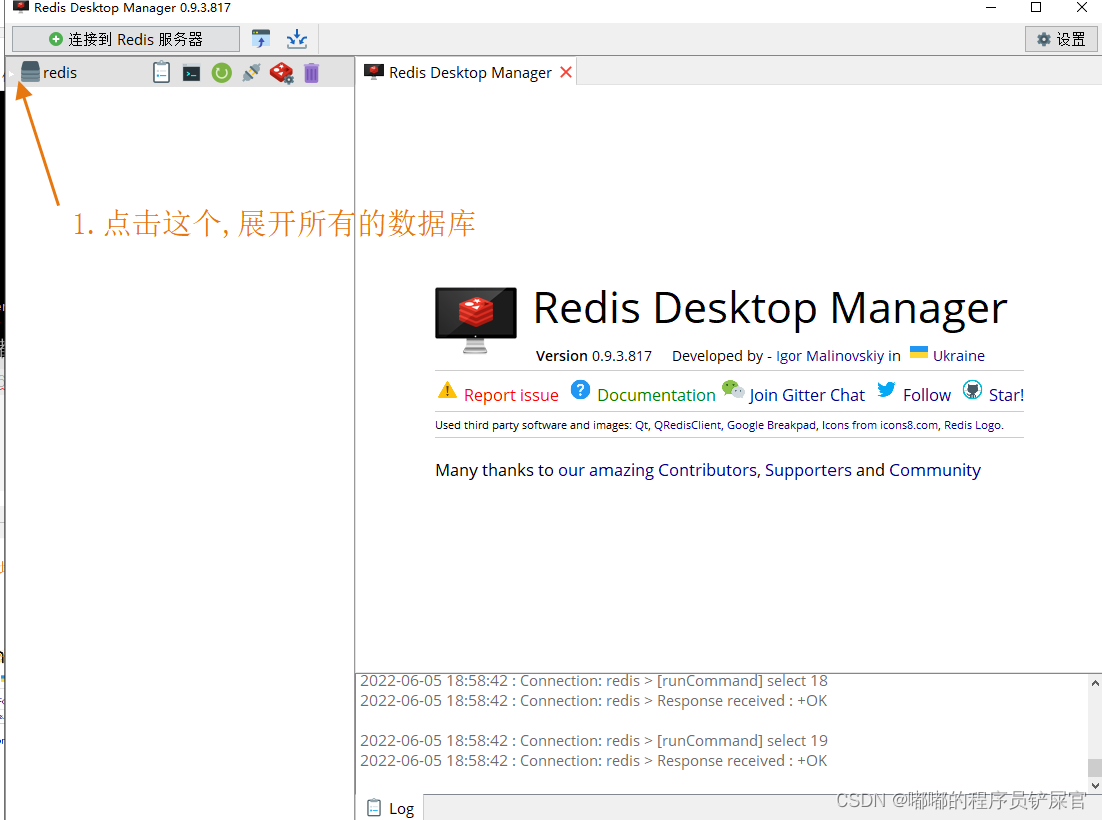Click the warning icon beside Report issue

447,390
